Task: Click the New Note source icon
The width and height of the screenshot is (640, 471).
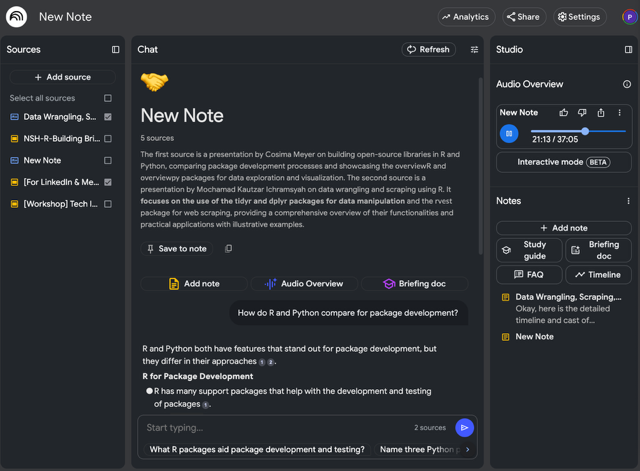Action: click(x=14, y=160)
